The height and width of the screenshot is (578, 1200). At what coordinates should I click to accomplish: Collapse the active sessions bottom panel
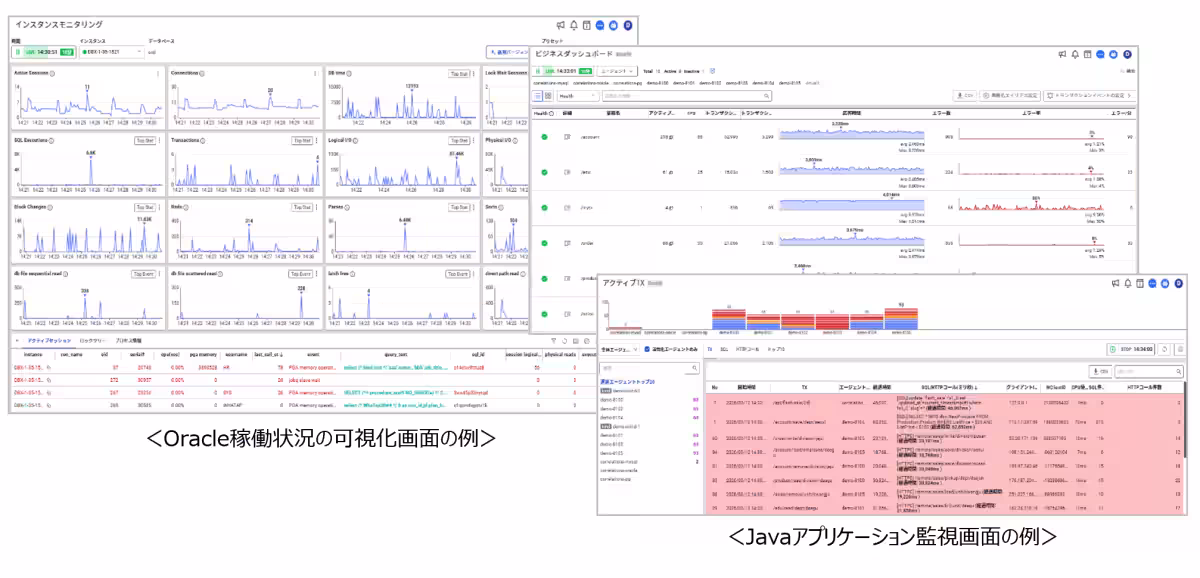pos(18,340)
